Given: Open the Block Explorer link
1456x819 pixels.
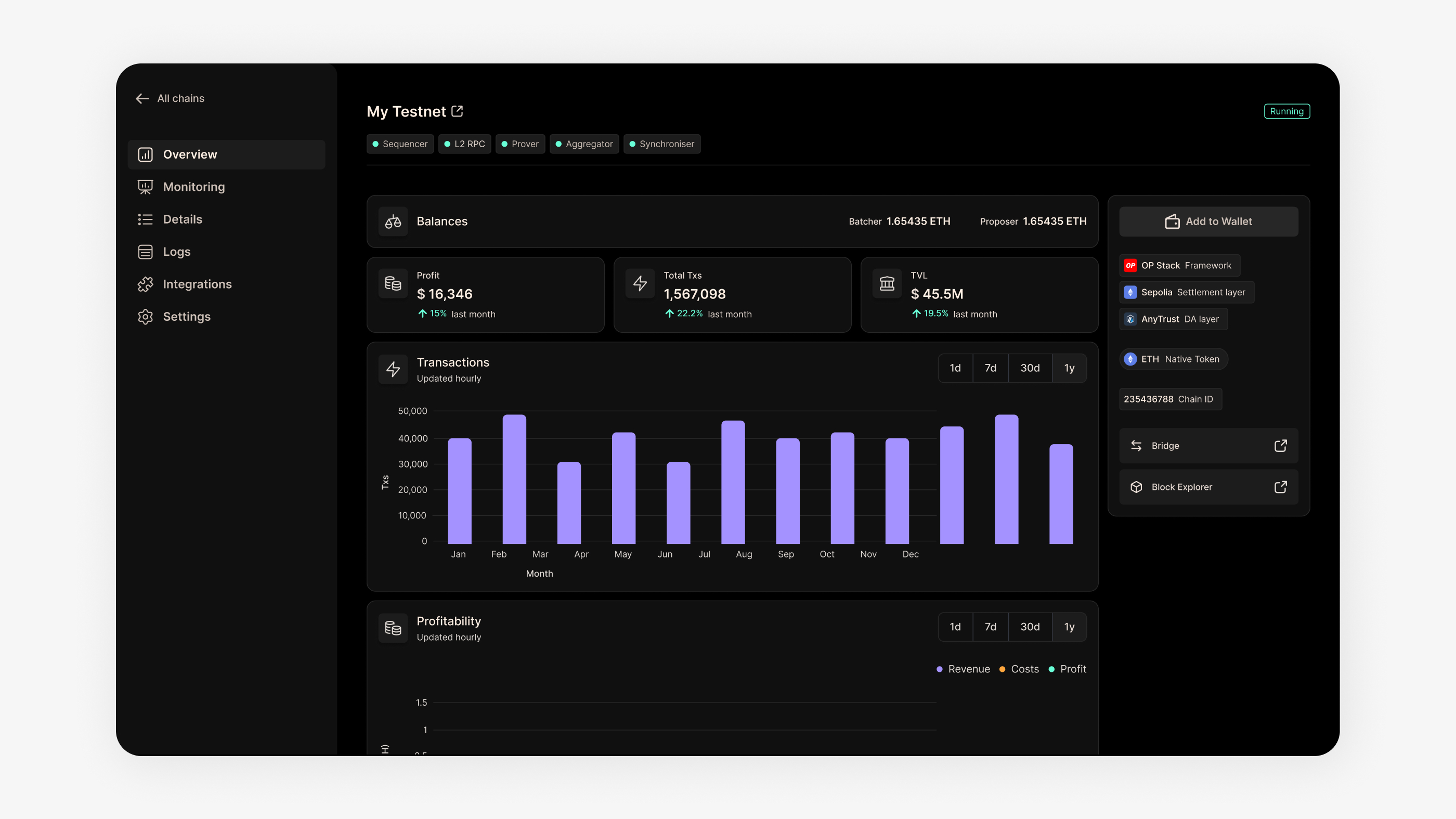Looking at the screenshot, I should (1181, 487).
